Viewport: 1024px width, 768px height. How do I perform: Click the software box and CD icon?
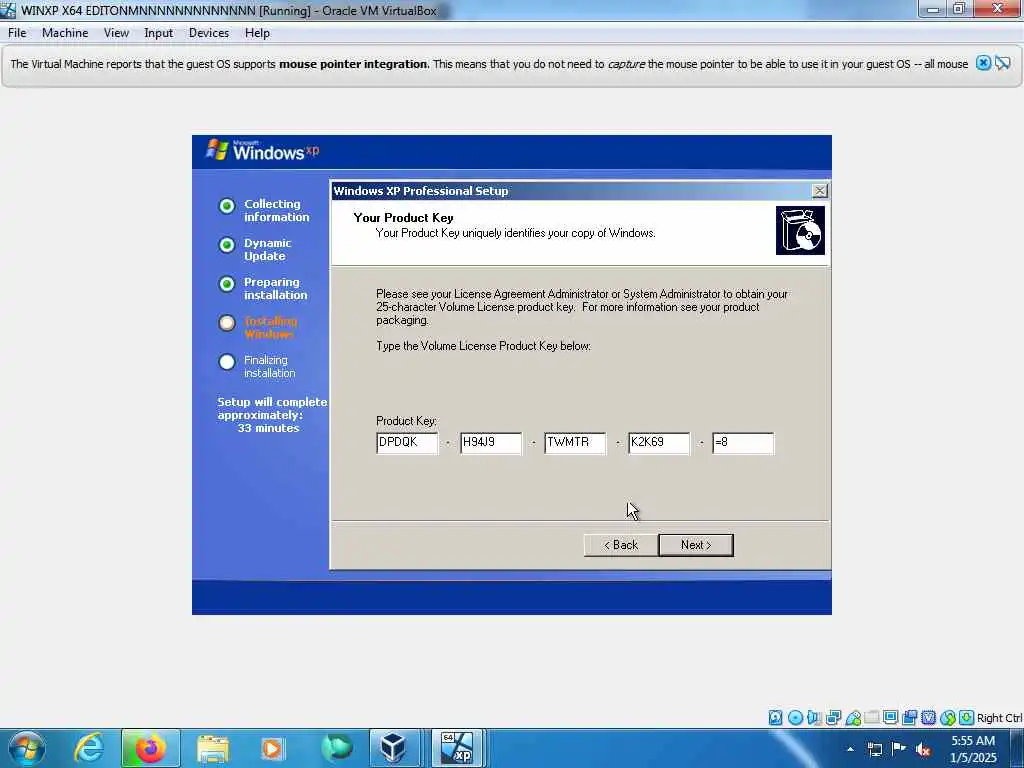pyautogui.click(x=800, y=231)
